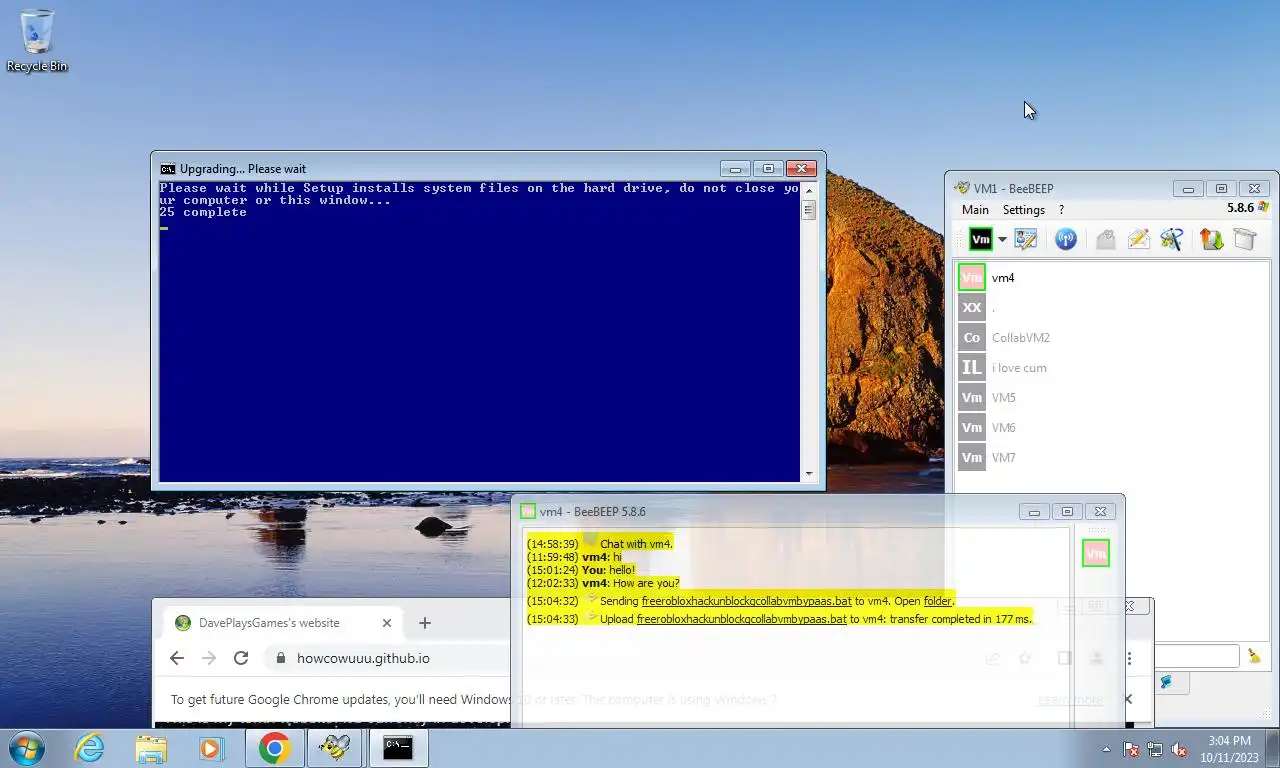Viewport: 1280px width, 768px height.
Task: Open the file transfer arrows icon
Action: tap(1212, 239)
